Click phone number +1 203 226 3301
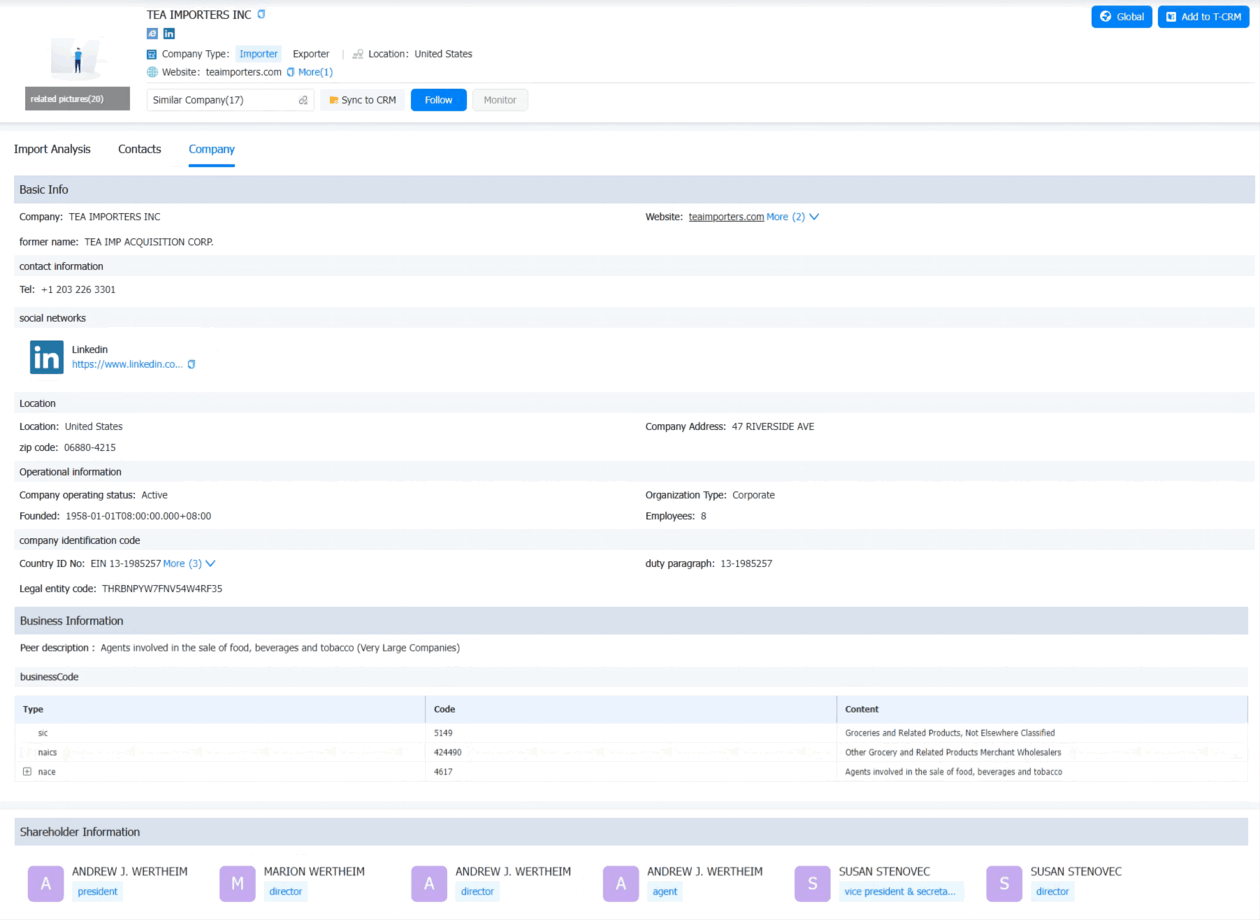Image resolution: width=1260 pixels, height=920 pixels. coord(78,290)
